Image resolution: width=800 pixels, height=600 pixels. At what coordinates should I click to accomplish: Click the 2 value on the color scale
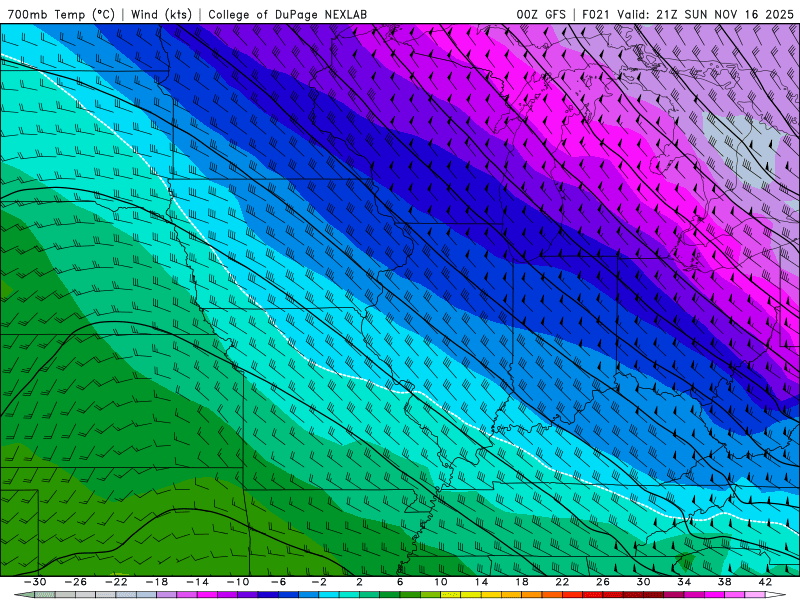click(359, 582)
